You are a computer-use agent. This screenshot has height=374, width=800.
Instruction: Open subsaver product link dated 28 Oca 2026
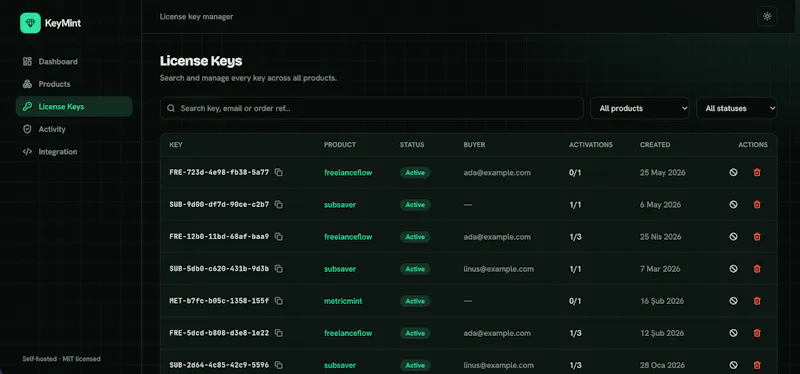click(340, 365)
